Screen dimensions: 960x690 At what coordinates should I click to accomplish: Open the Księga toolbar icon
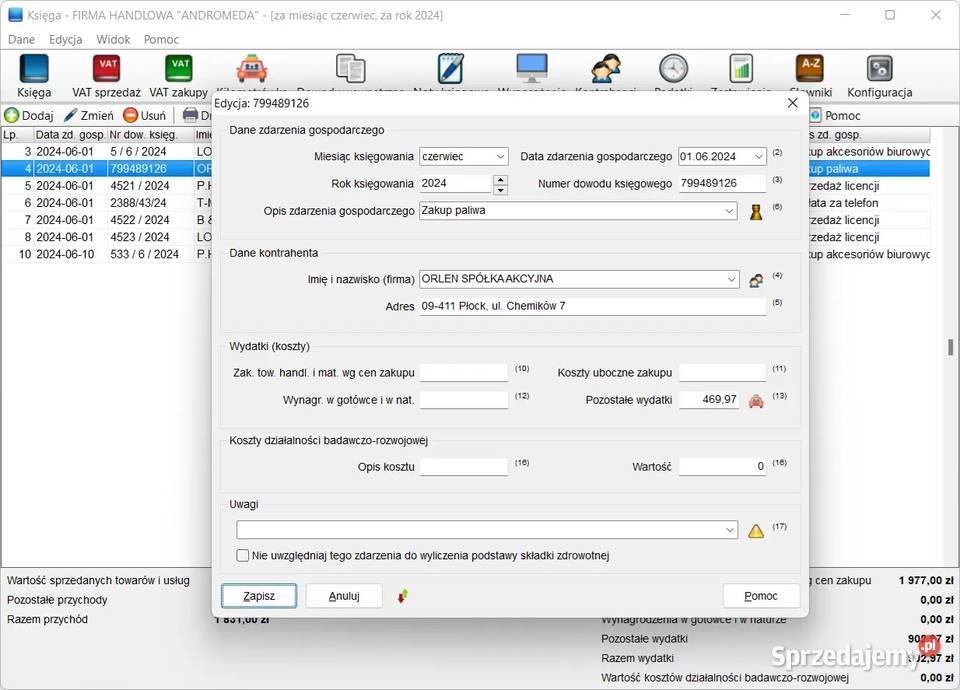point(34,75)
